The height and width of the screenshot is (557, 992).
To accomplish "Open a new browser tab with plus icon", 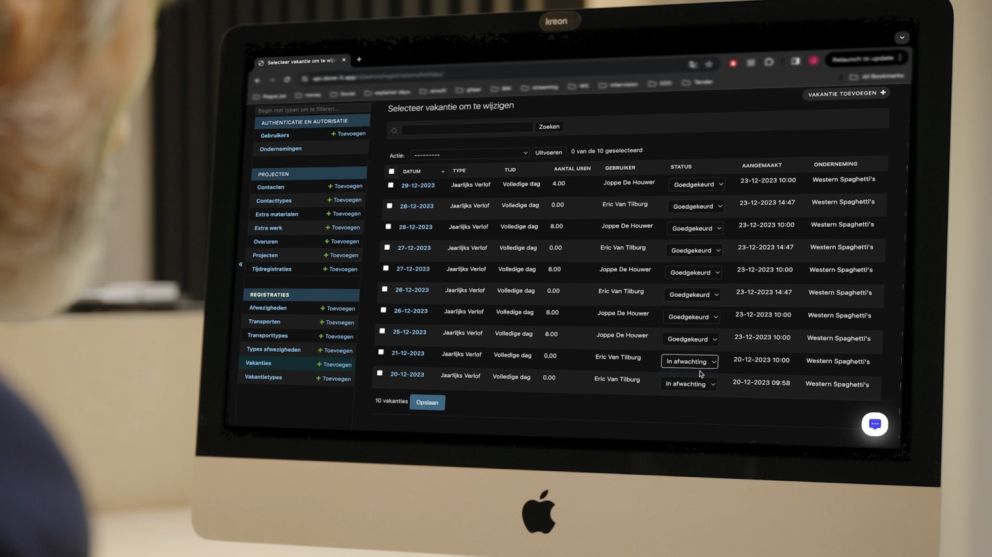I will [359, 60].
